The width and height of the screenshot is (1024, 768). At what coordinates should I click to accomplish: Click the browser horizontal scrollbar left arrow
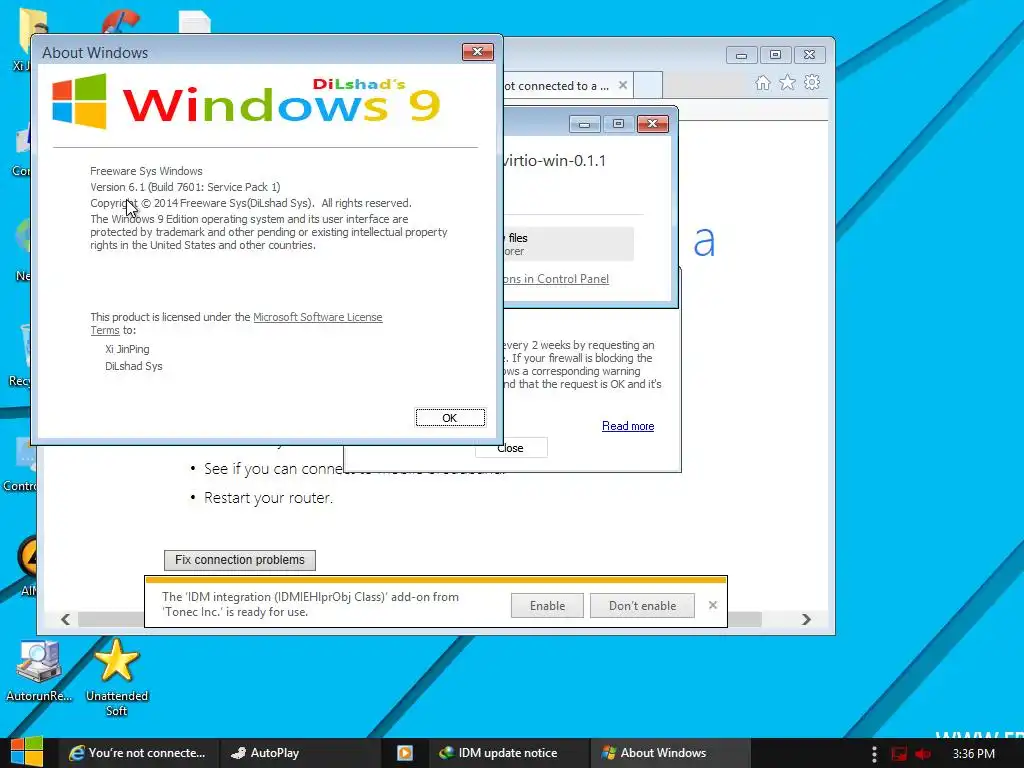[65, 619]
